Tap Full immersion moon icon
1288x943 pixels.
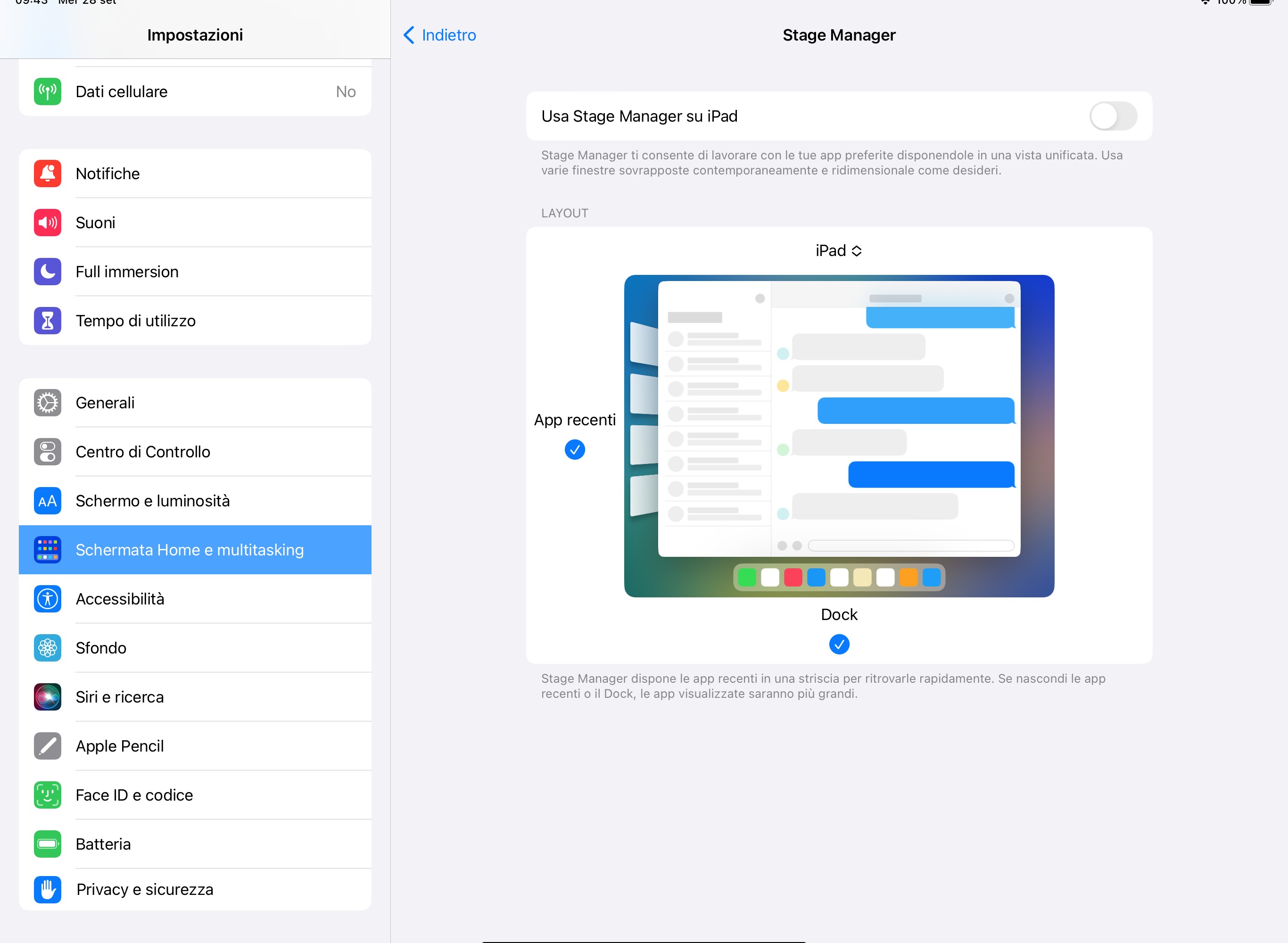[47, 272]
